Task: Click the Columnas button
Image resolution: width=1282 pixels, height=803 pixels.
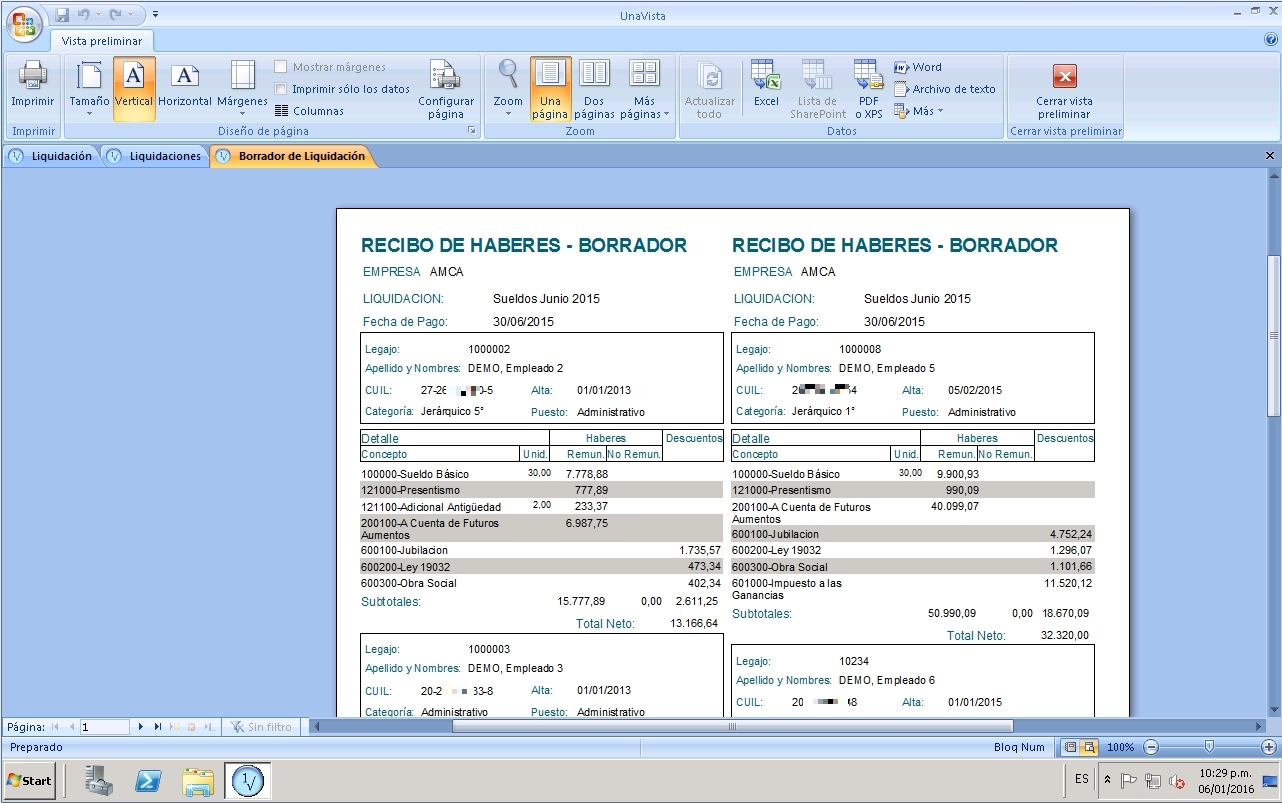Action: point(310,111)
